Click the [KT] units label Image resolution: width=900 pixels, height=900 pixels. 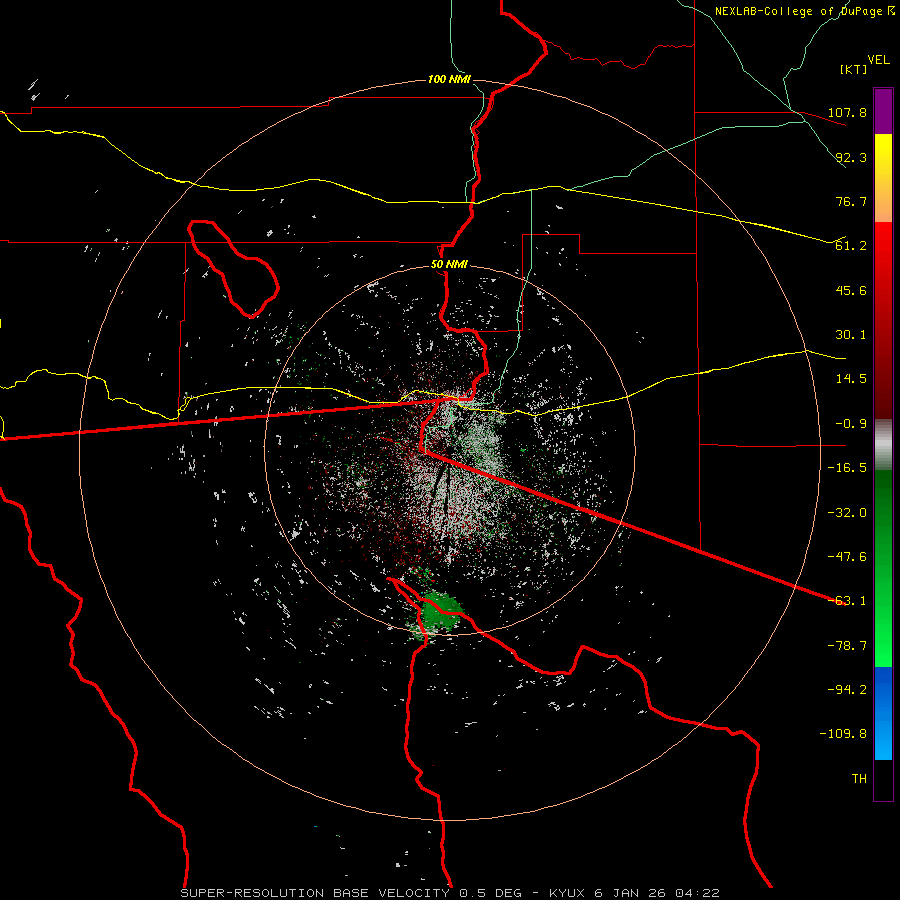click(x=854, y=69)
